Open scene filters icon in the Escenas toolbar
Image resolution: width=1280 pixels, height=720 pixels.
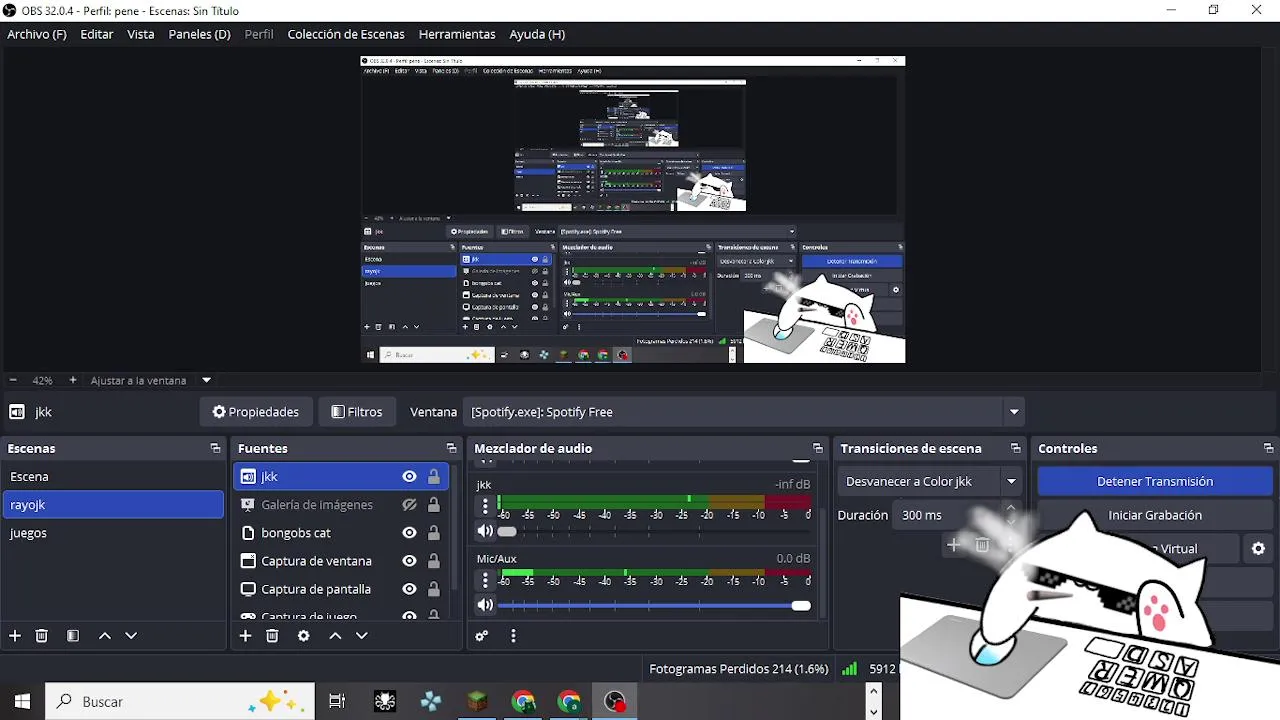[73, 636]
